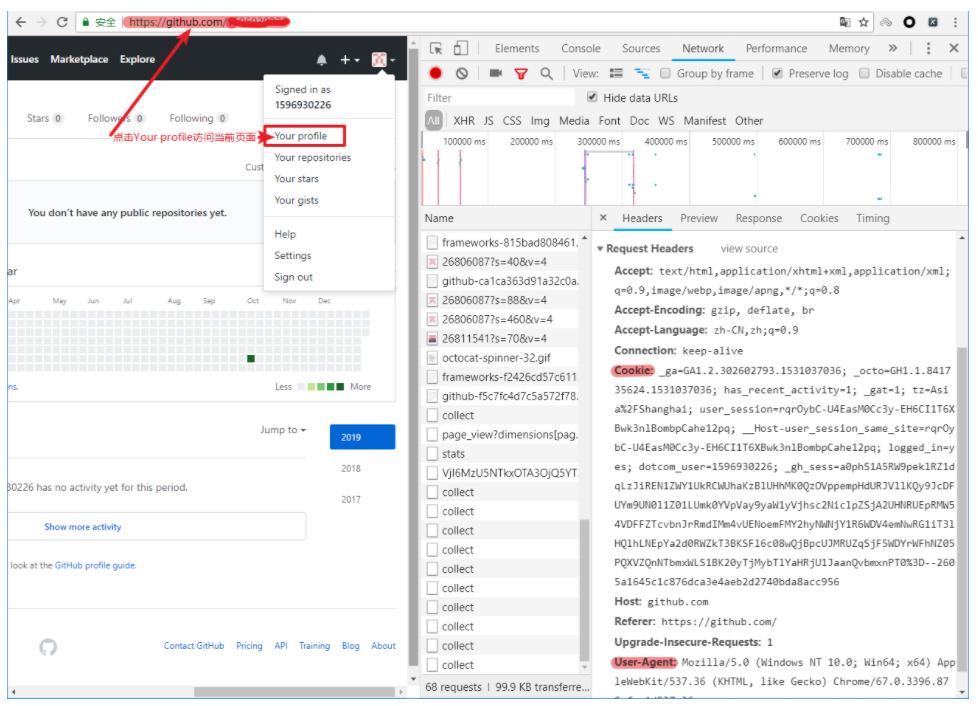Image resolution: width=978 pixels, height=706 pixels.
Task: Close the DevTools panel
Action: tap(954, 49)
